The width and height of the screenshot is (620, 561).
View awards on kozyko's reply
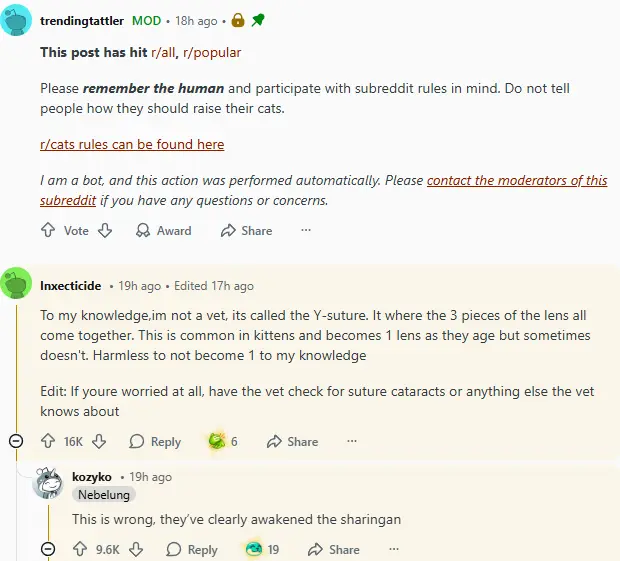262,549
